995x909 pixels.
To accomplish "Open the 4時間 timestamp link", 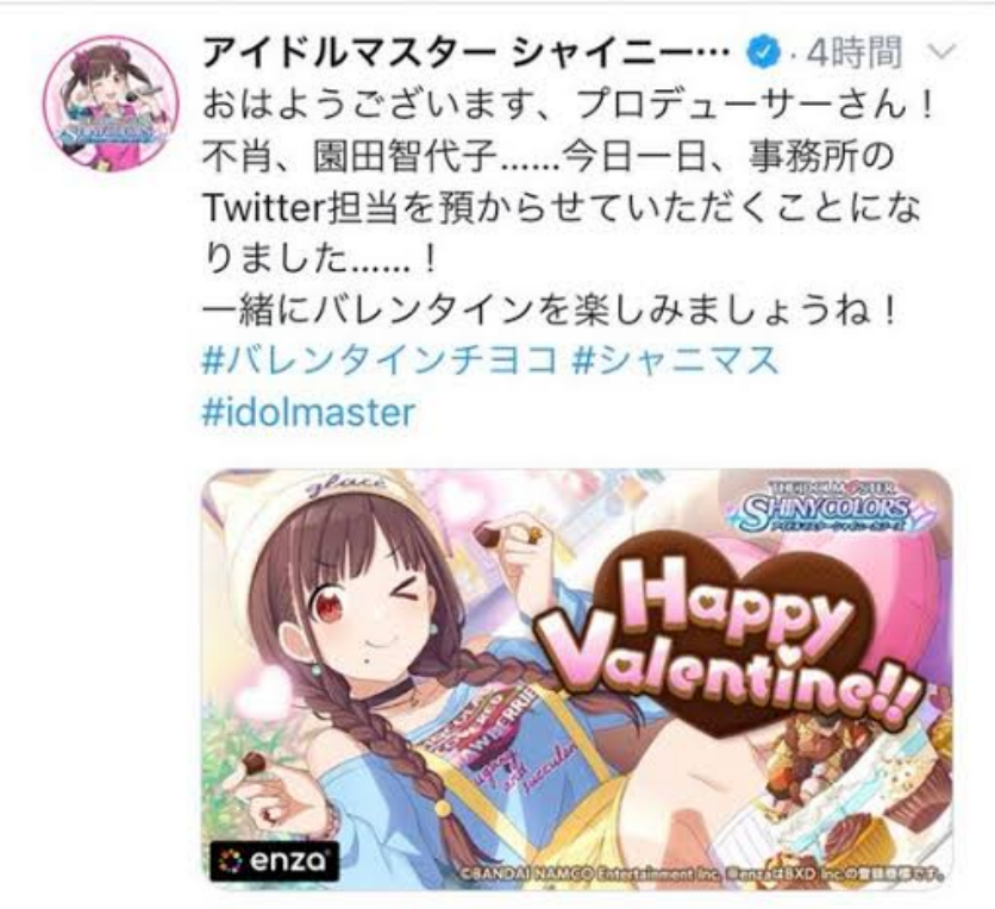I will (852, 53).
